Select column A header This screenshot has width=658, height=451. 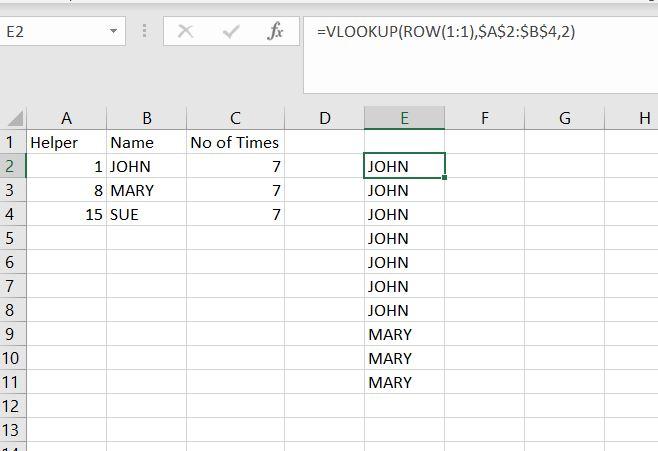point(66,118)
